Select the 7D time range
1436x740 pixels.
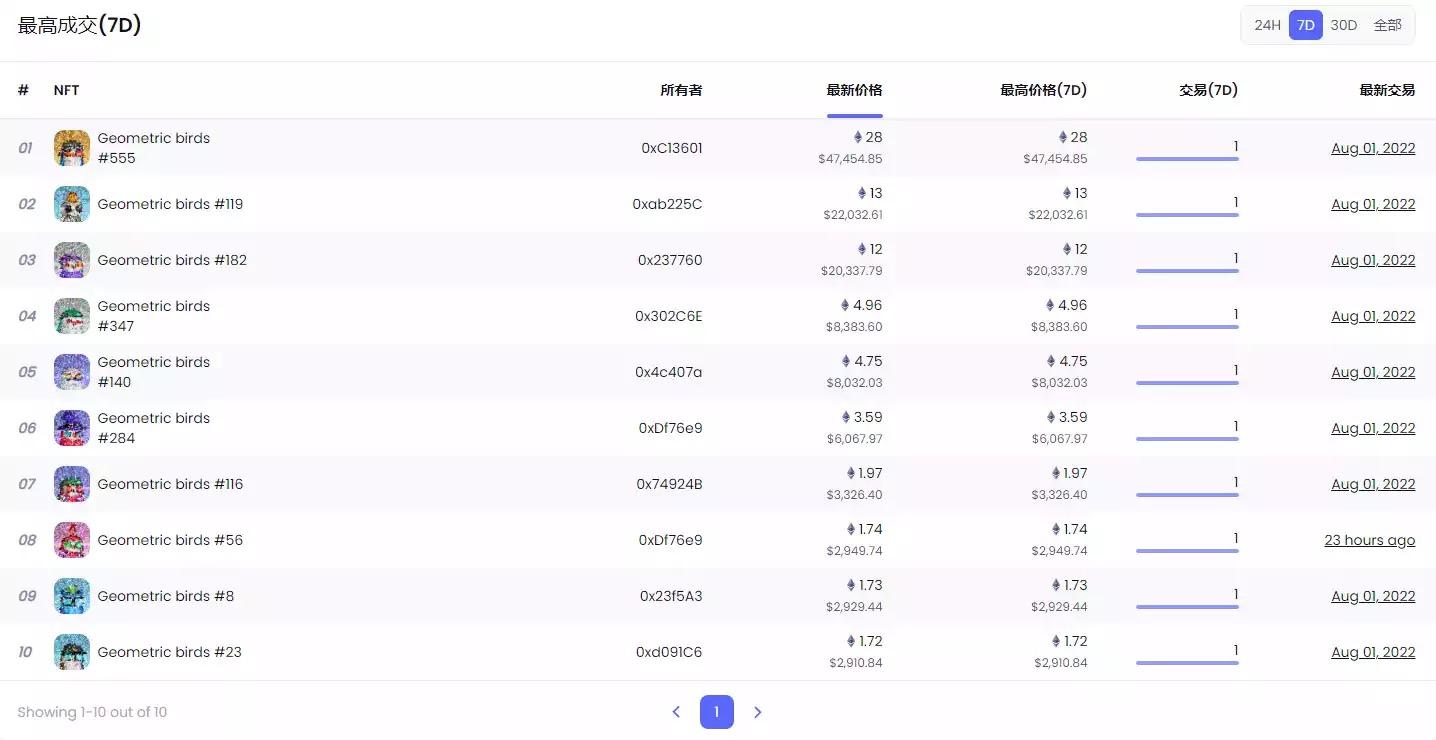(1305, 25)
